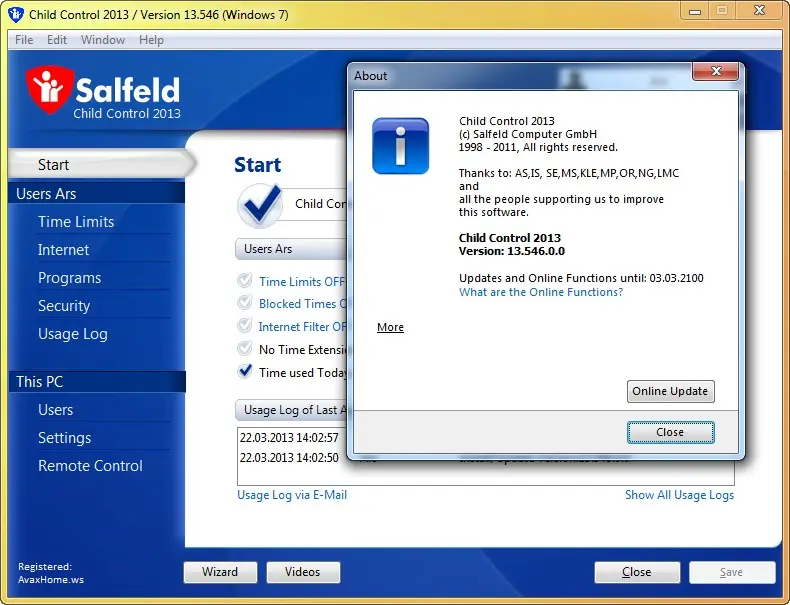Image resolution: width=790 pixels, height=605 pixels.
Task: Open Settings in the sidebar
Action: click(x=64, y=438)
